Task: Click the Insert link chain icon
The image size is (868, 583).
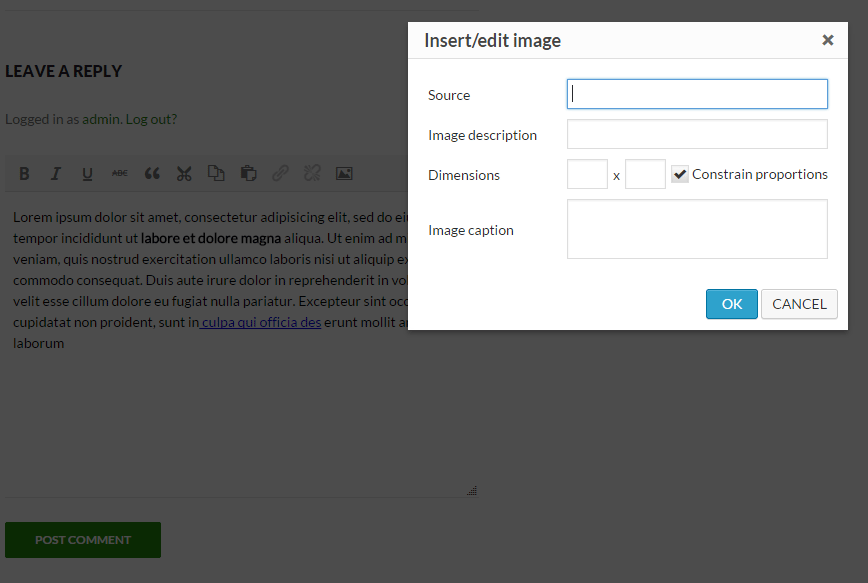Action: coord(280,174)
